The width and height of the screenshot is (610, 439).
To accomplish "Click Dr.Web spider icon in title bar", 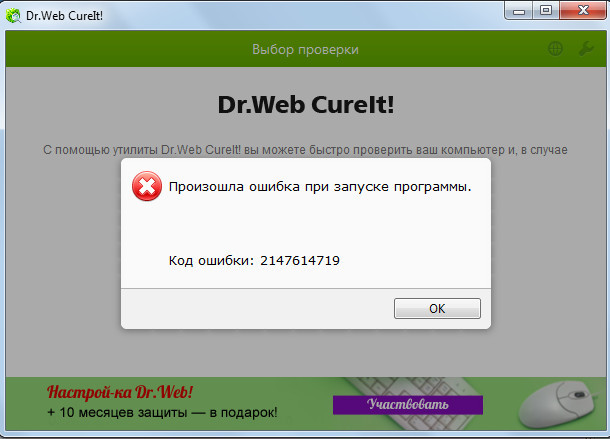I will [13, 12].
